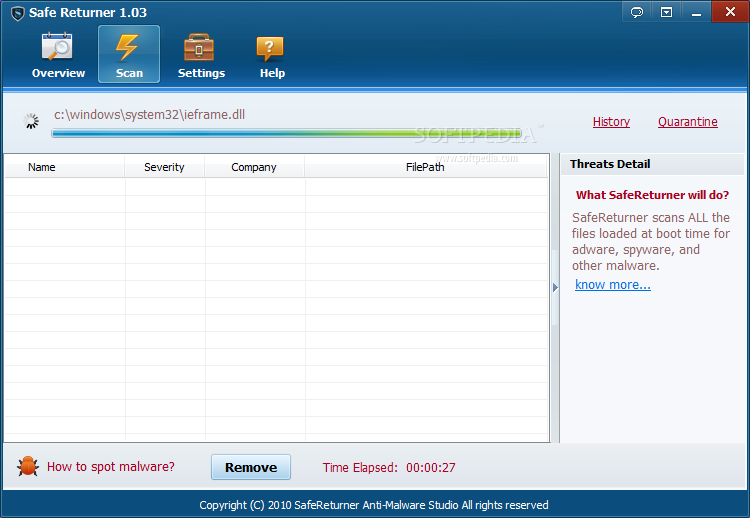The height and width of the screenshot is (518, 750).
Task: Click the Remove button
Action: [251, 467]
